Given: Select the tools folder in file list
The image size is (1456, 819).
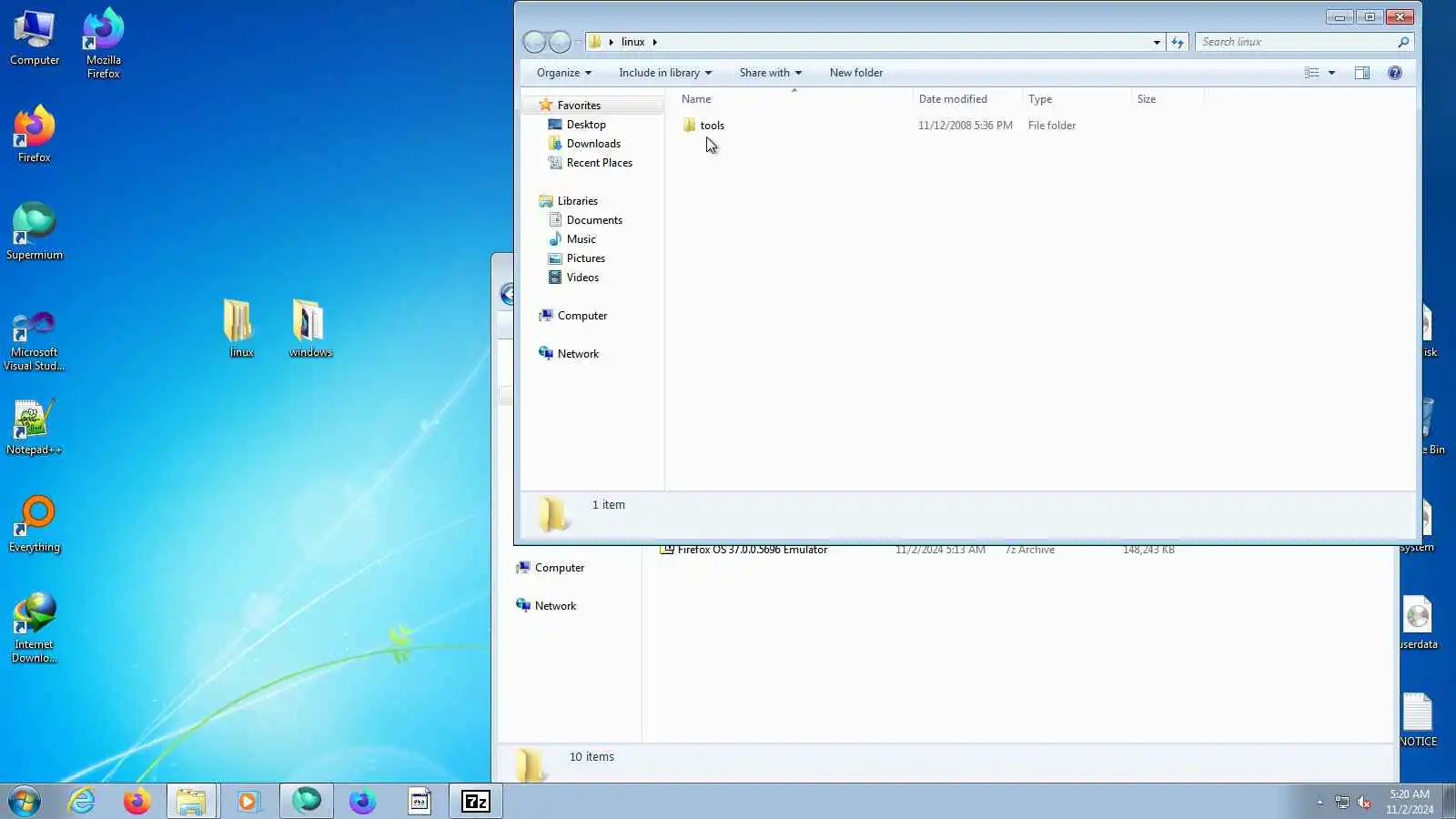Looking at the screenshot, I should [x=712, y=126].
